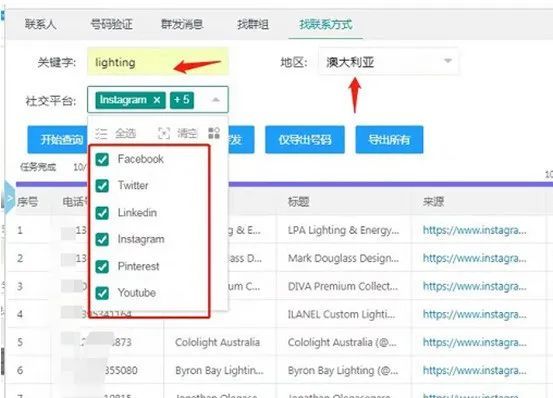This screenshot has width=553, height=398.
Task: Open Instagram link in row 2
Action: coord(474,258)
